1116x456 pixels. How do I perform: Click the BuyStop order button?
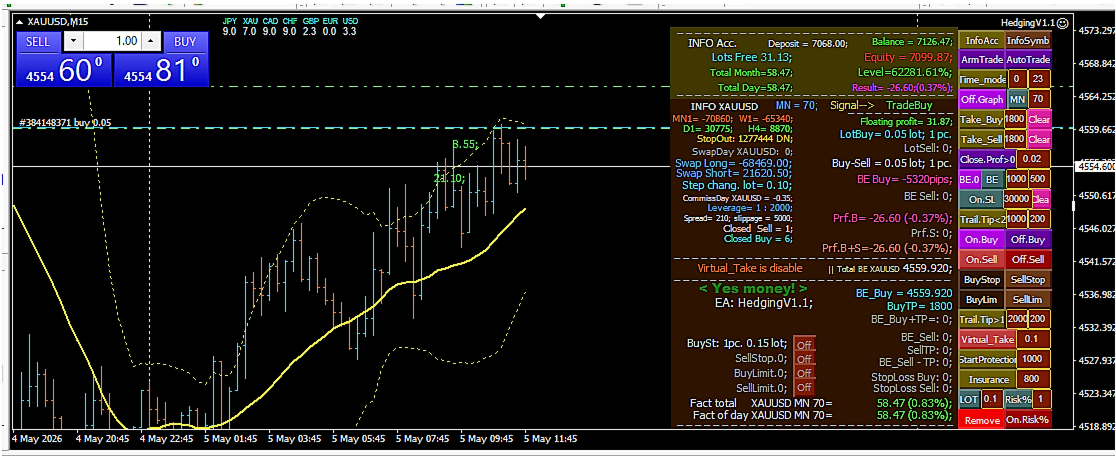(982, 280)
